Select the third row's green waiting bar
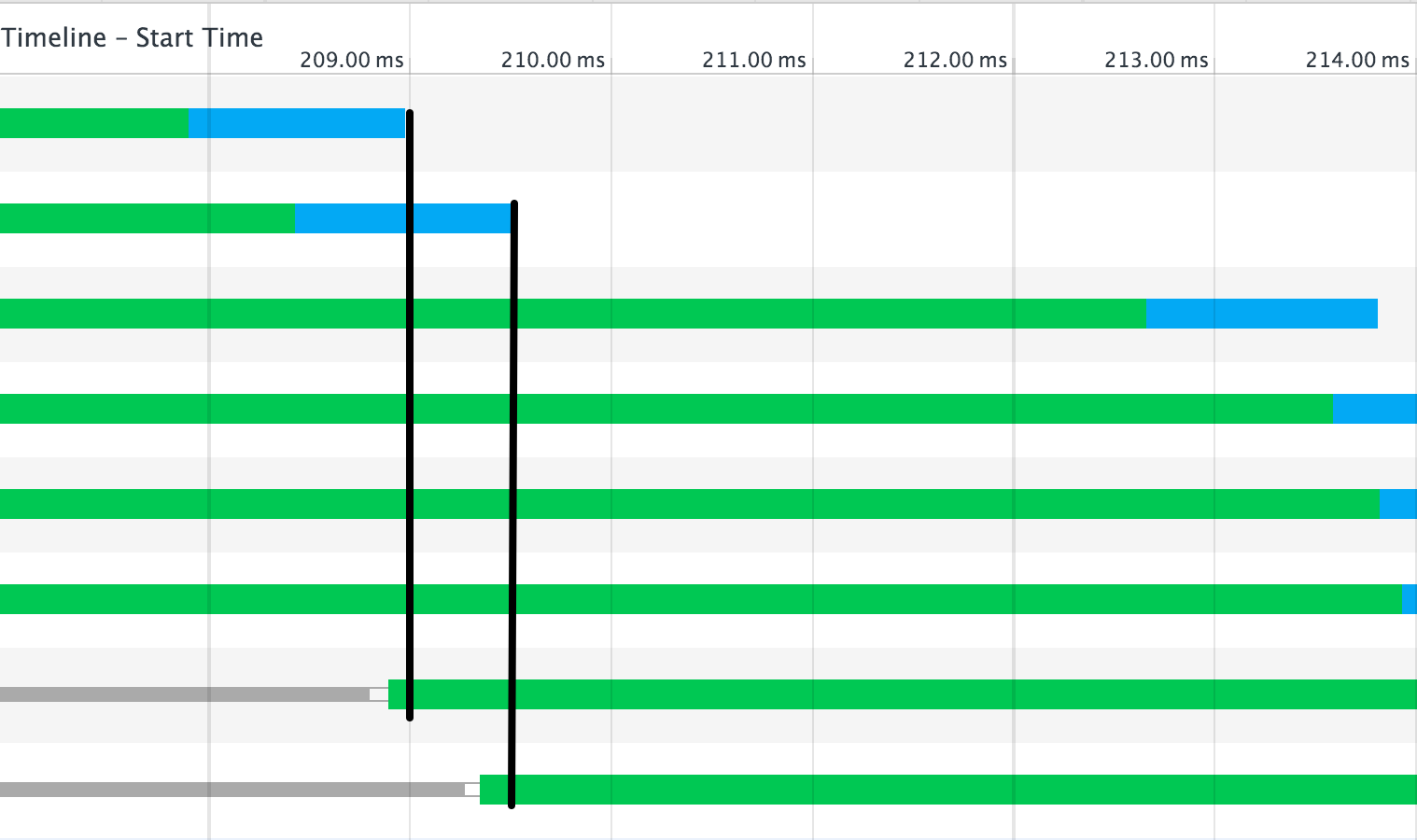Screen dimensions: 1417x840 coord(572,314)
